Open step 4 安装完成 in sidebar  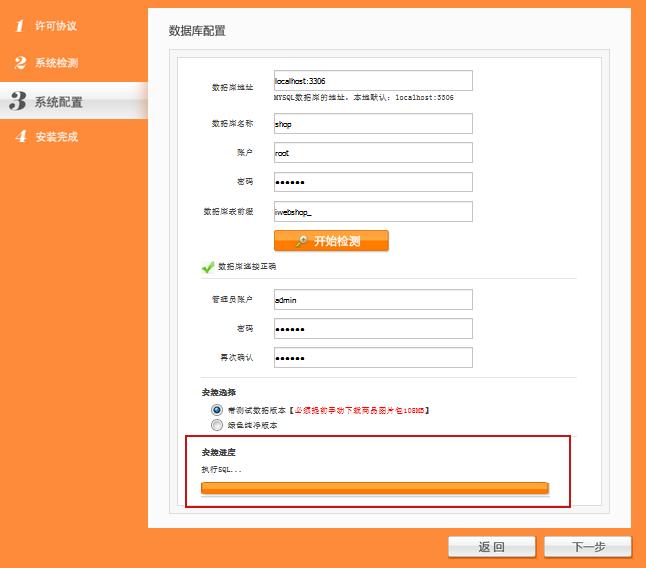46,136
